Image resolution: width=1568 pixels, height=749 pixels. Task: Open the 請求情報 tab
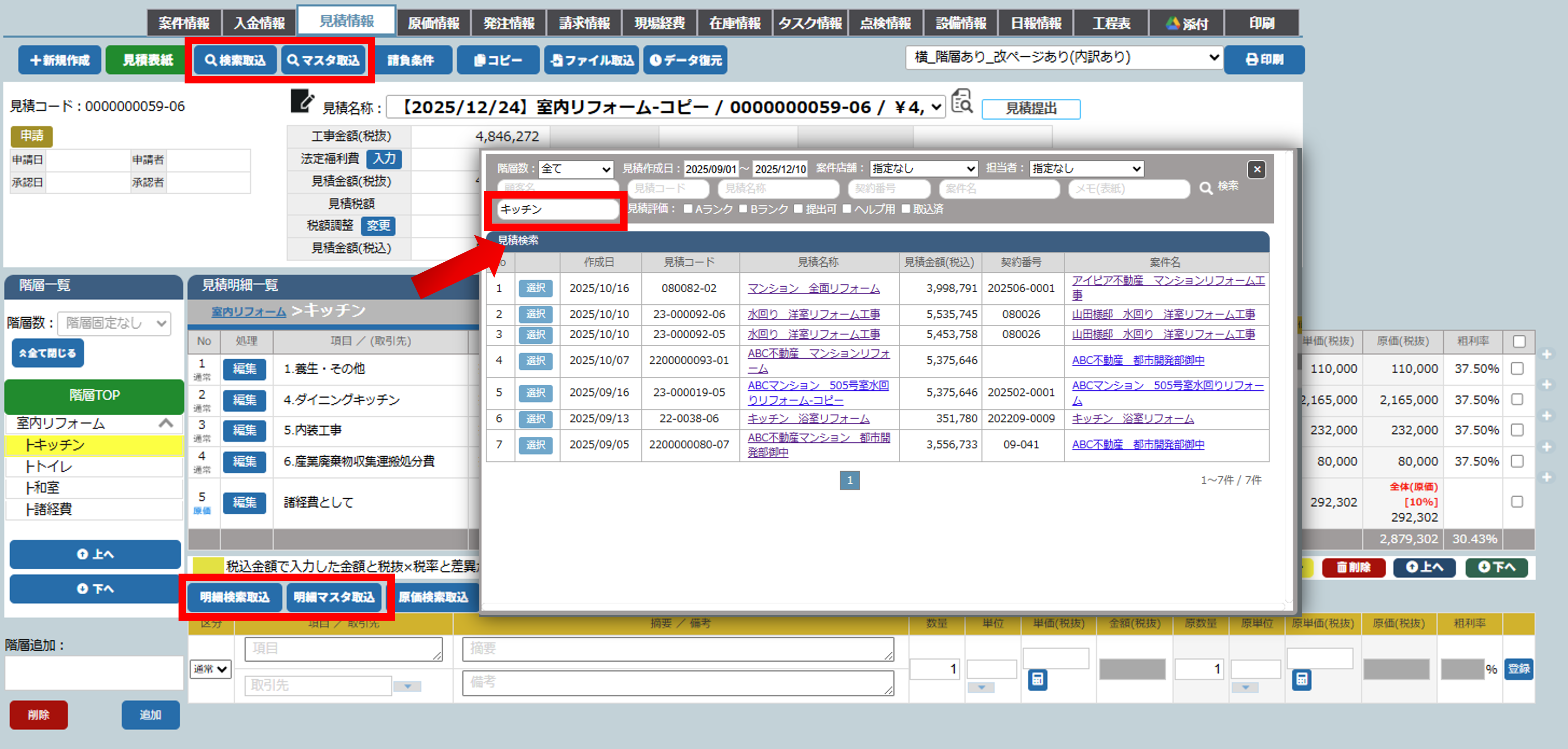pyautogui.click(x=584, y=24)
